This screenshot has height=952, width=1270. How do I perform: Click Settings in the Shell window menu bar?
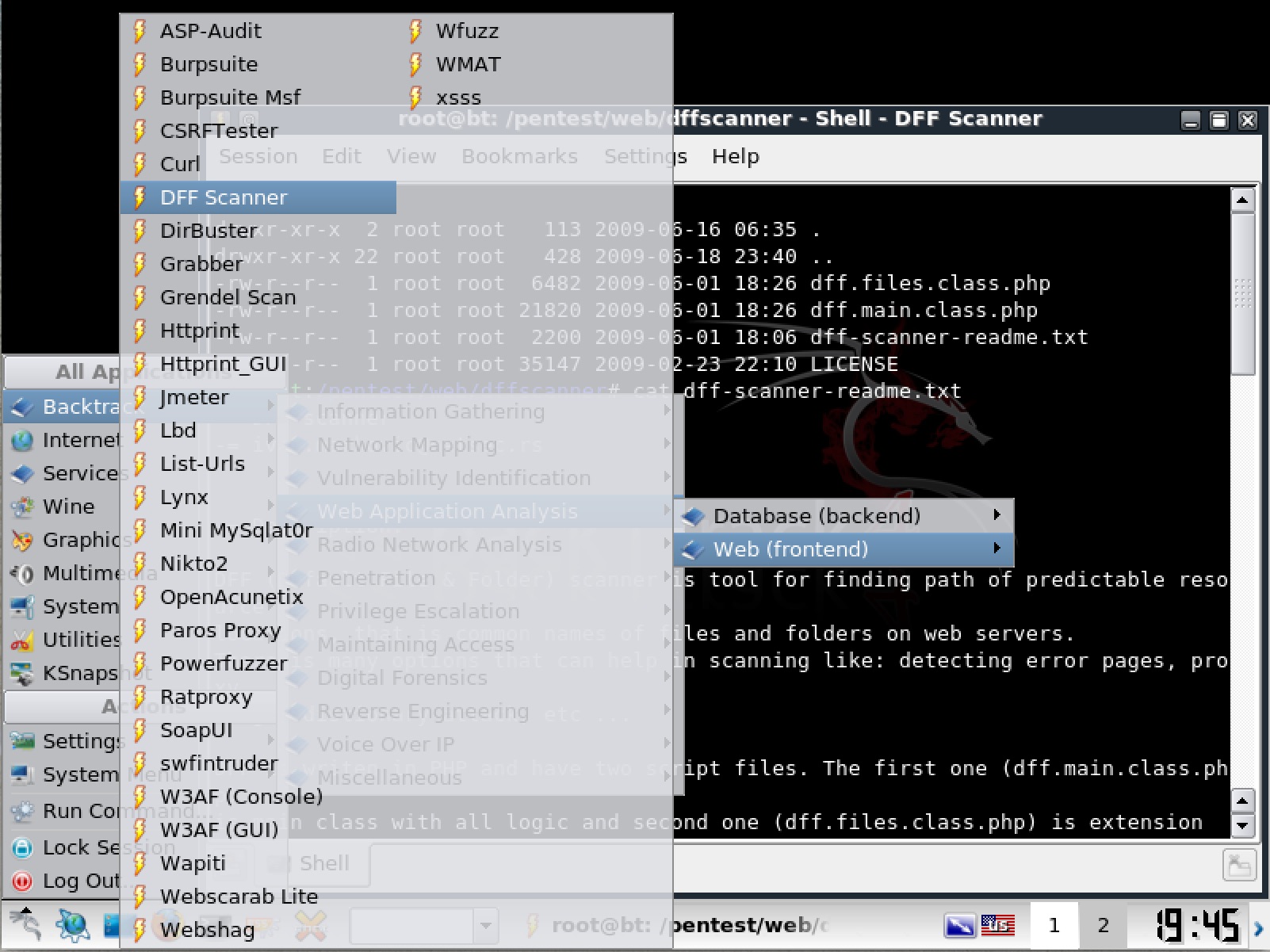[645, 156]
